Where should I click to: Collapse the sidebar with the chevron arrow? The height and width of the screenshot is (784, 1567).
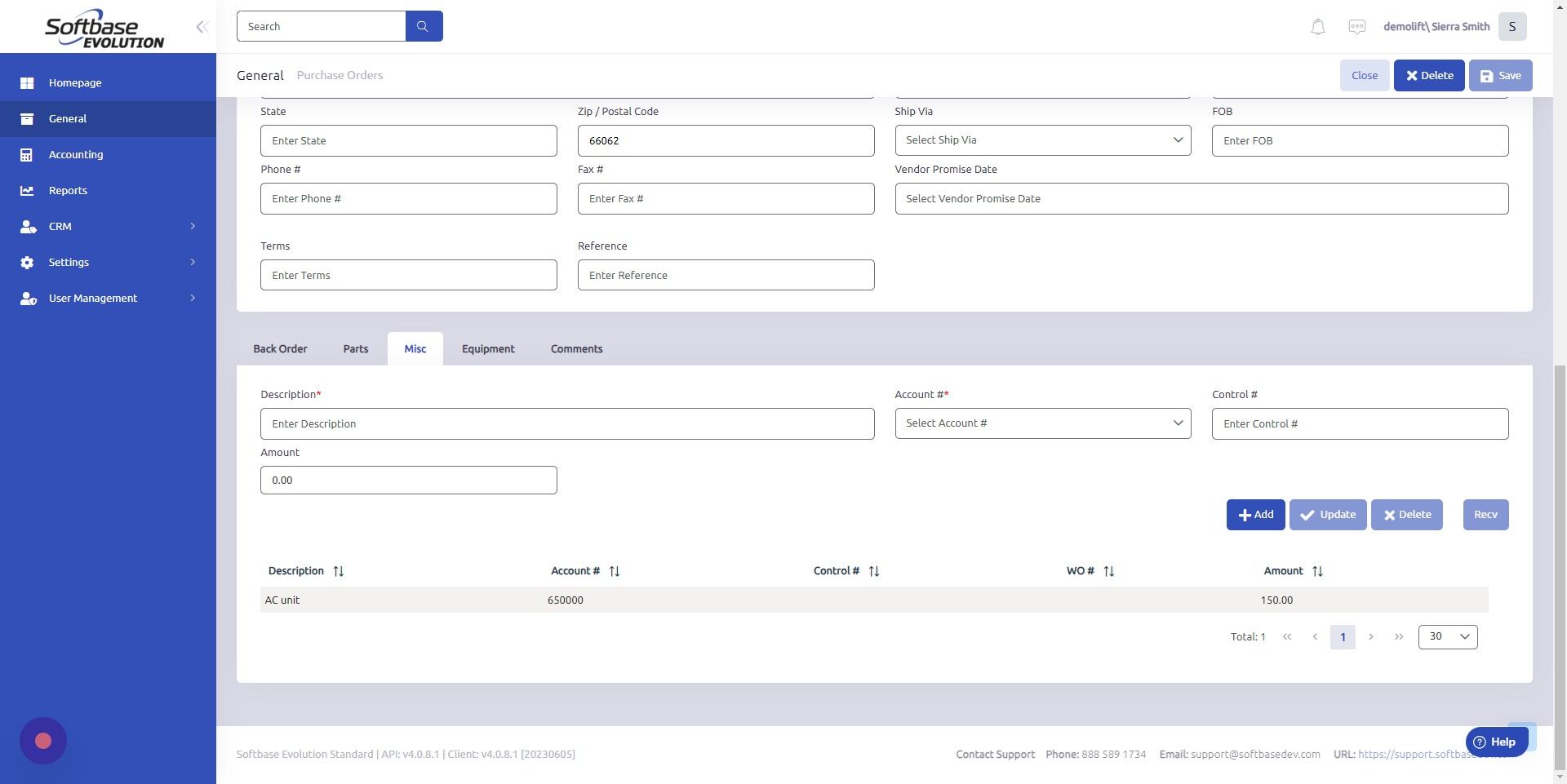[201, 26]
